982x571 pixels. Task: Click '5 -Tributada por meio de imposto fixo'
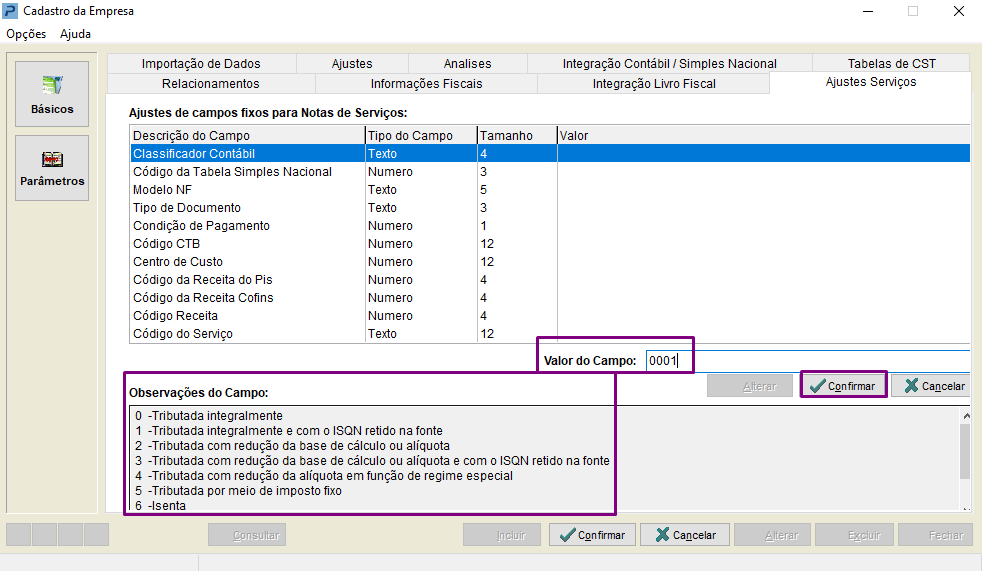click(x=239, y=491)
